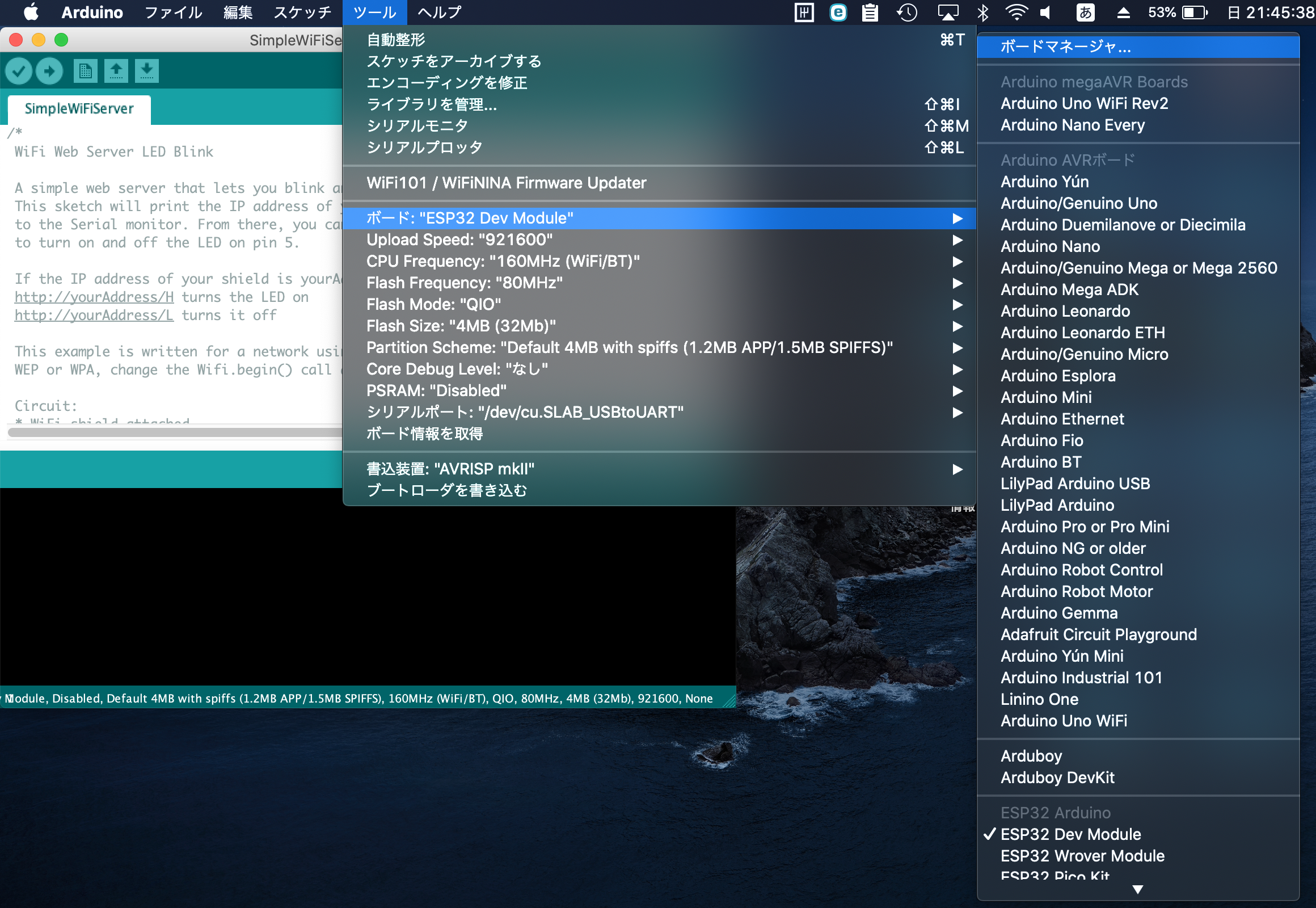The width and height of the screenshot is (1316, 908).
Task: Open the ボードマネージャ... entry
Action: [1065, 47]
